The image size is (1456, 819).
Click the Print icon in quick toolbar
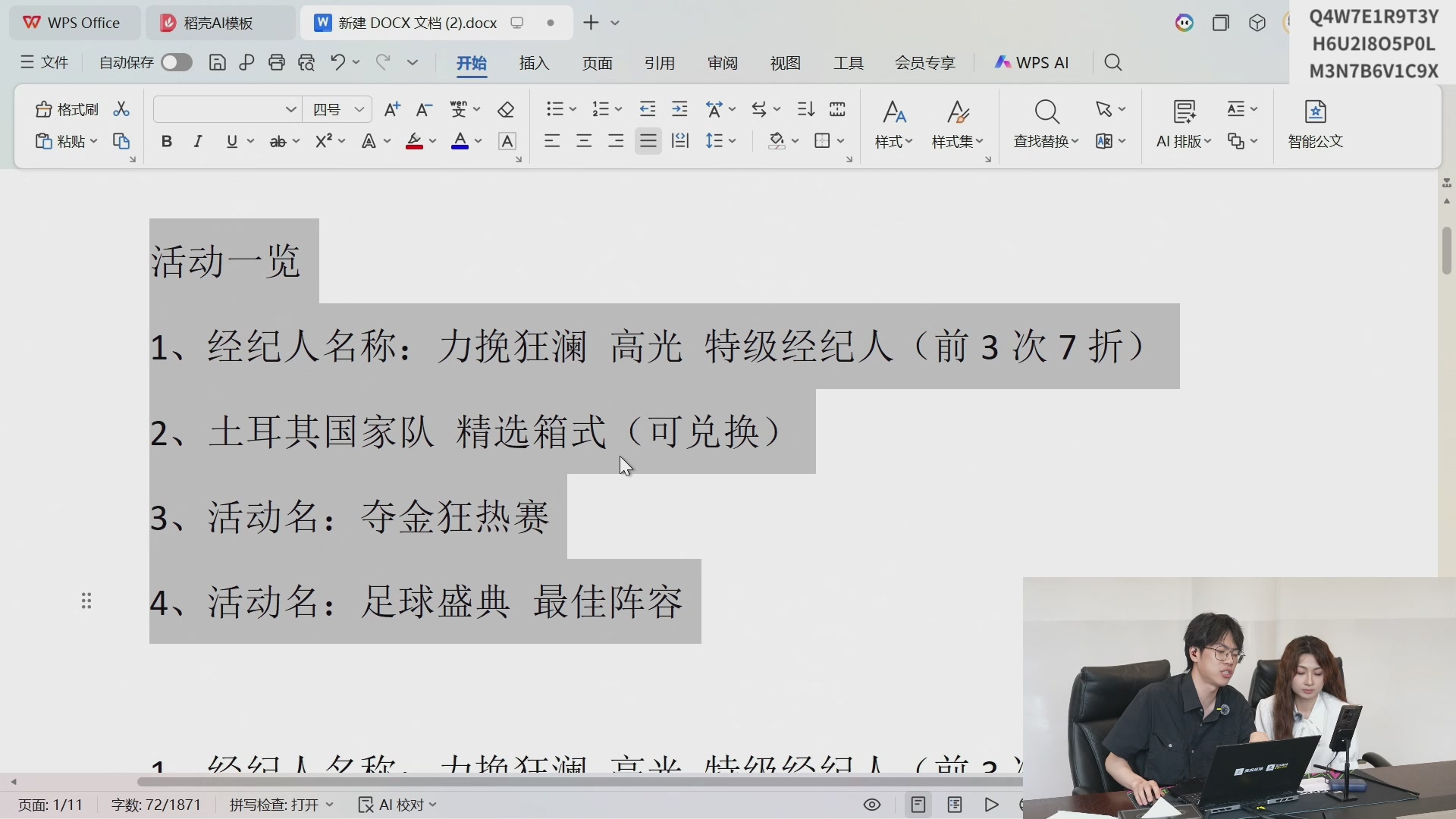277,63
